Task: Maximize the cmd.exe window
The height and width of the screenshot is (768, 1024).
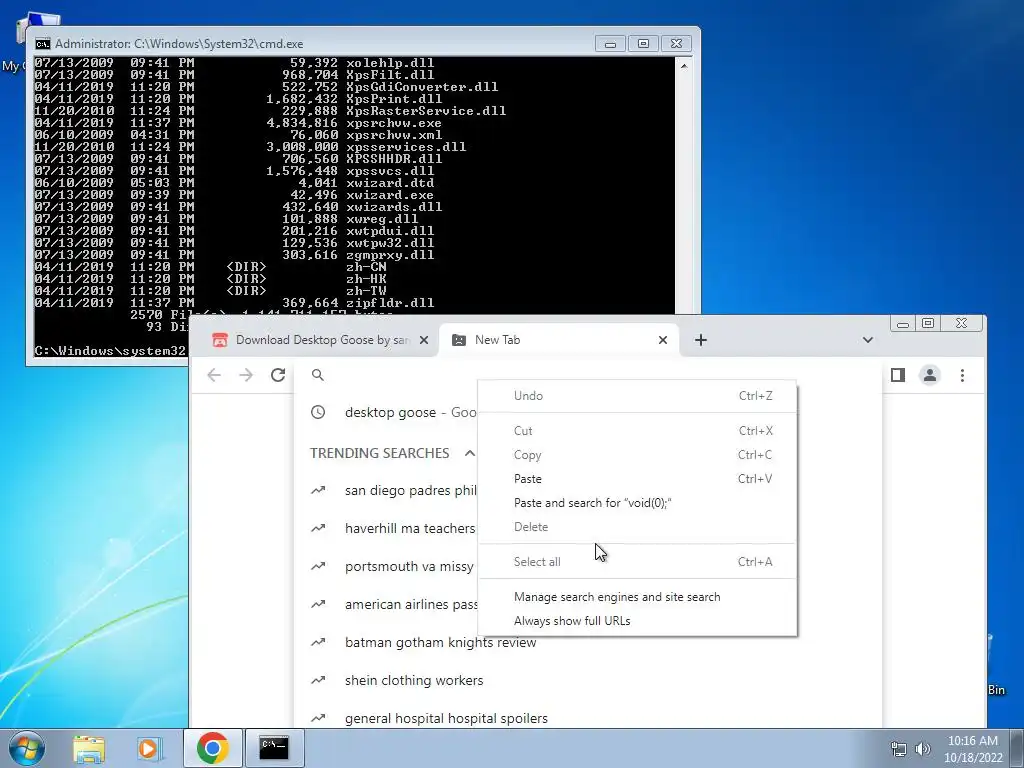Action: pos(643,44)
